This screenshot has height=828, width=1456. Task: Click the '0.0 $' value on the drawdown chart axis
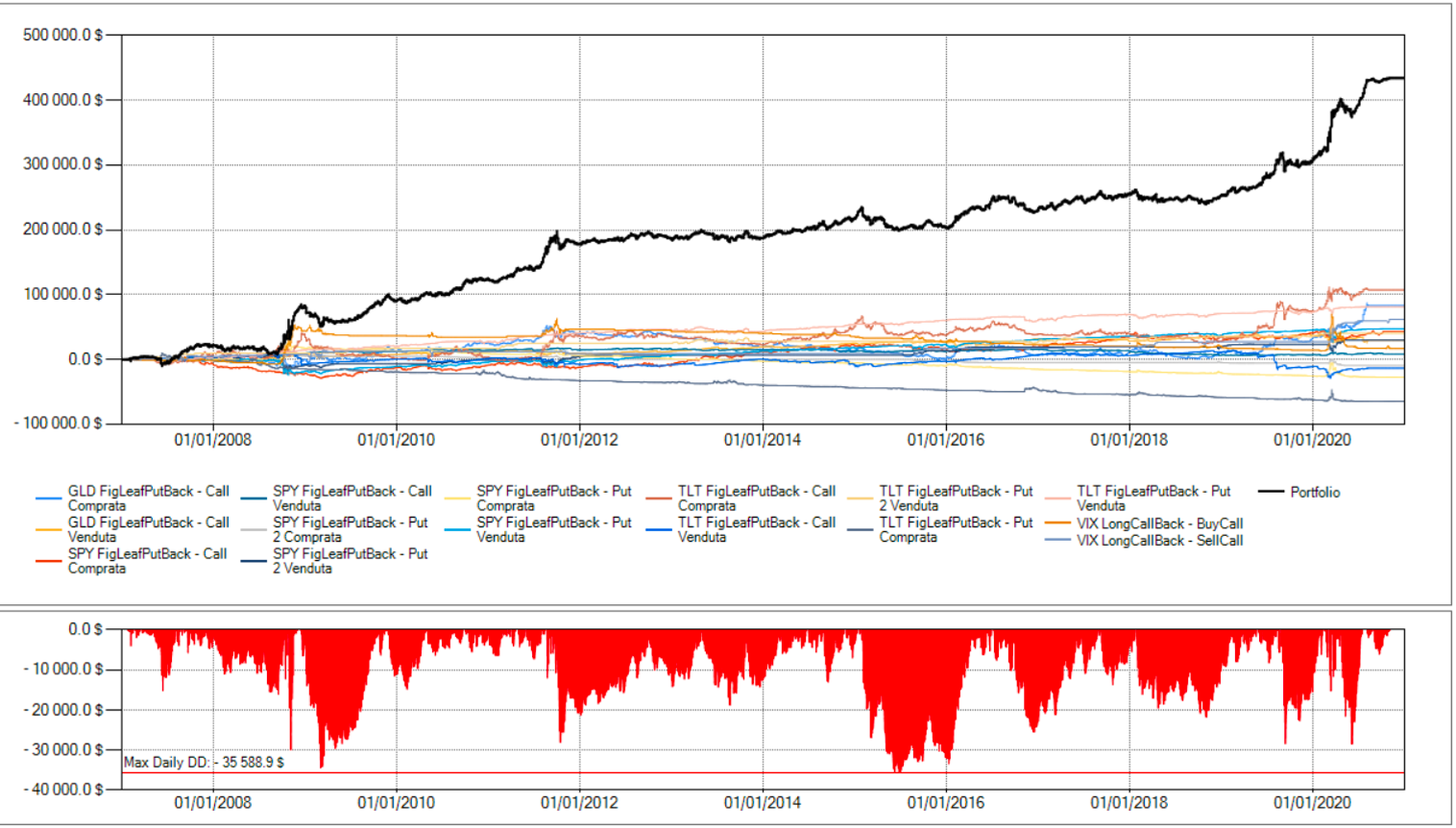pyautogui.click(x=85, y=629)
